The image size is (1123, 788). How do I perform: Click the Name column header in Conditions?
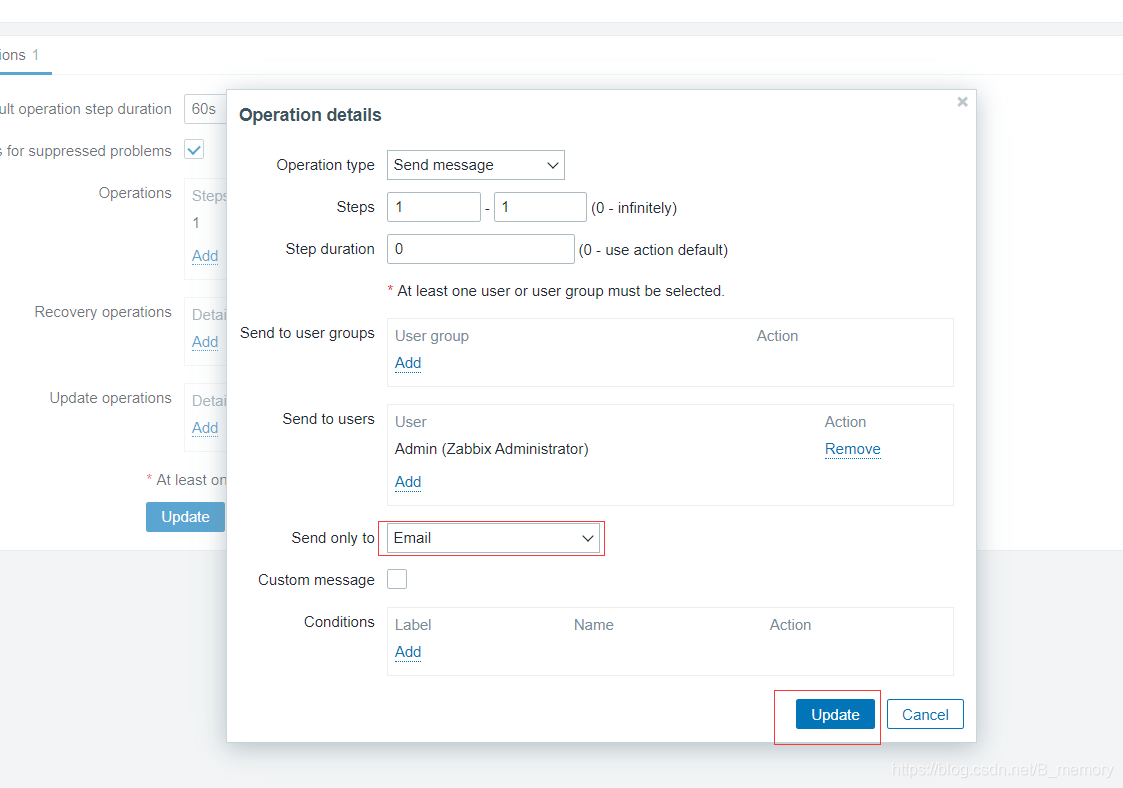pos(594,625)
